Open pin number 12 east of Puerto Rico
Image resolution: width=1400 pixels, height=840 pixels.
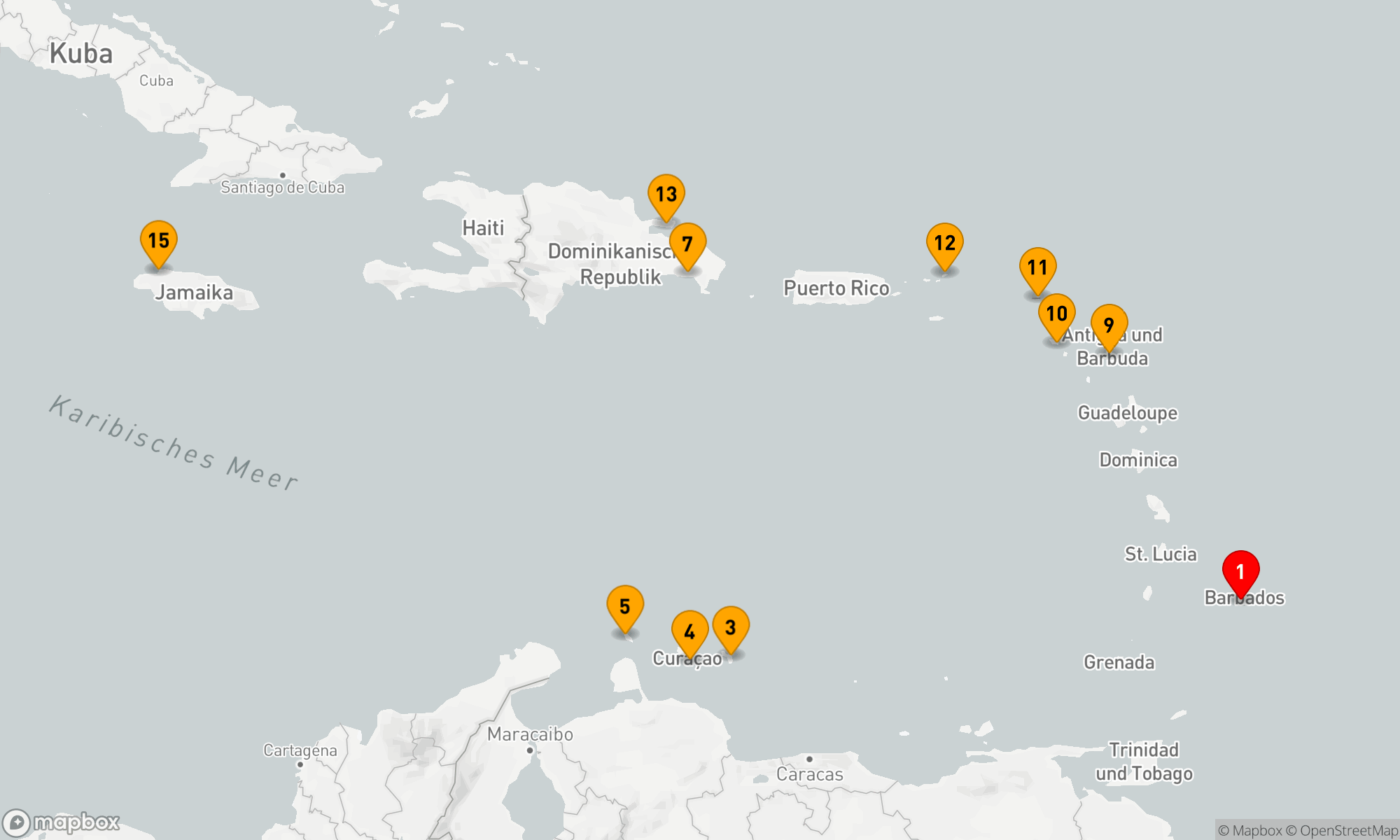944,242
